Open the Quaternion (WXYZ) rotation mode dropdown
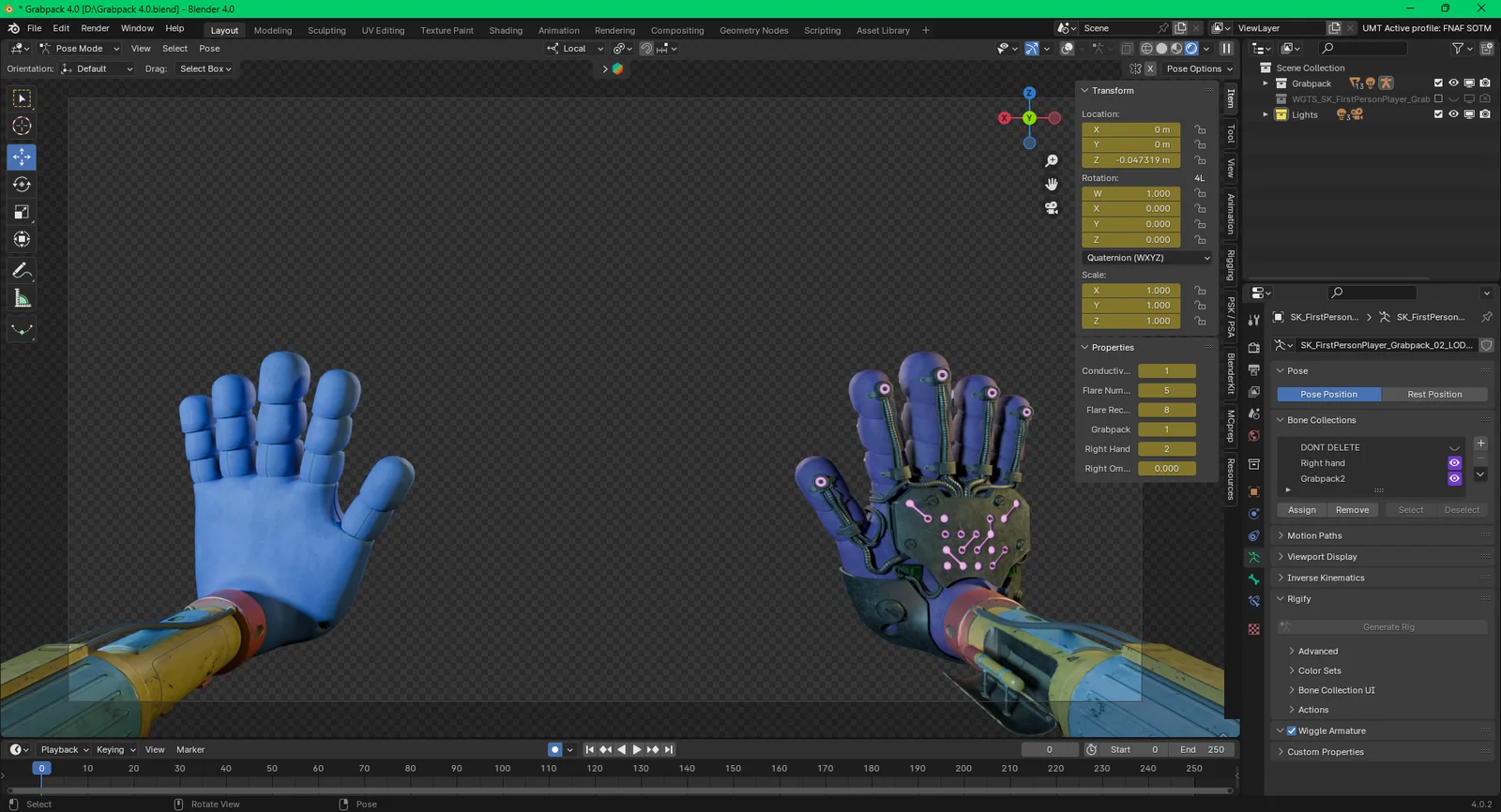 (x=1147, y=258)
